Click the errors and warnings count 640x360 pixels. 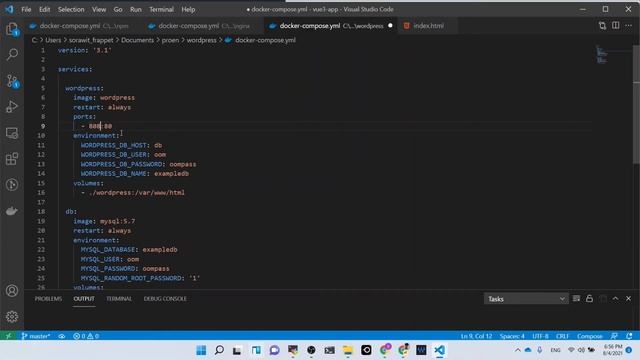[86, 336]
